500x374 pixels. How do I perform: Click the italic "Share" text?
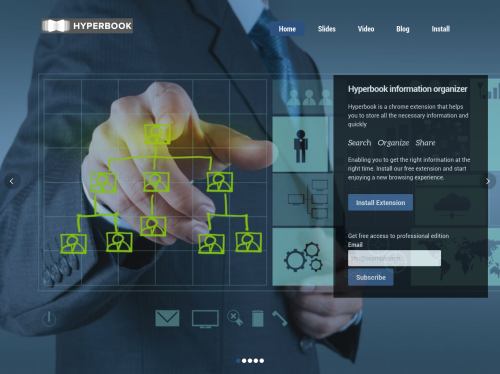point(425,143)
